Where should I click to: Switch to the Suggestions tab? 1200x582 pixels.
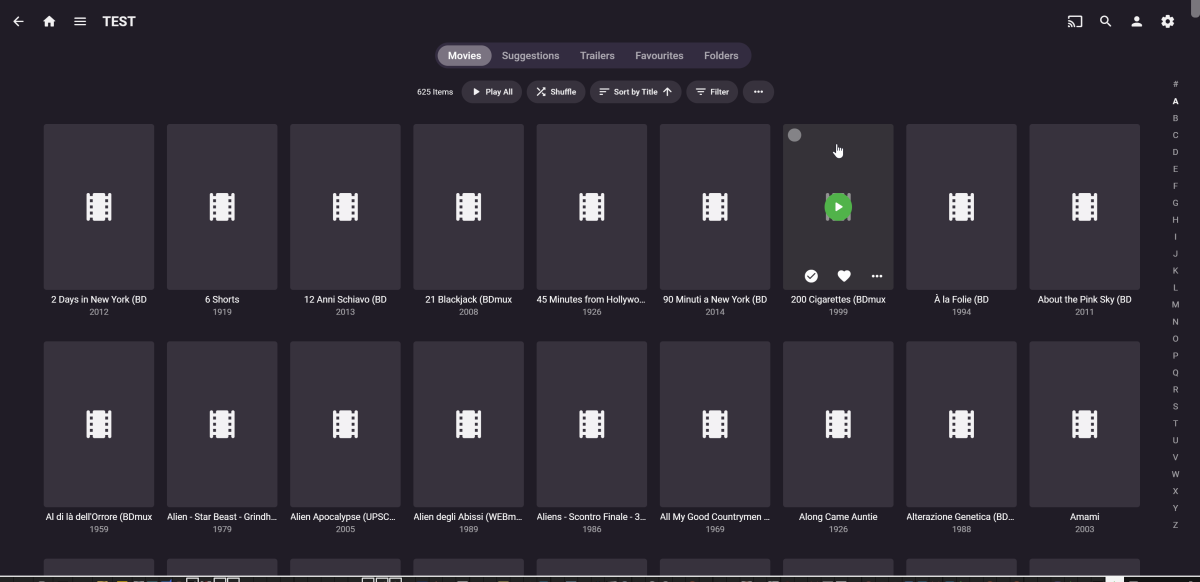point(530,55)
